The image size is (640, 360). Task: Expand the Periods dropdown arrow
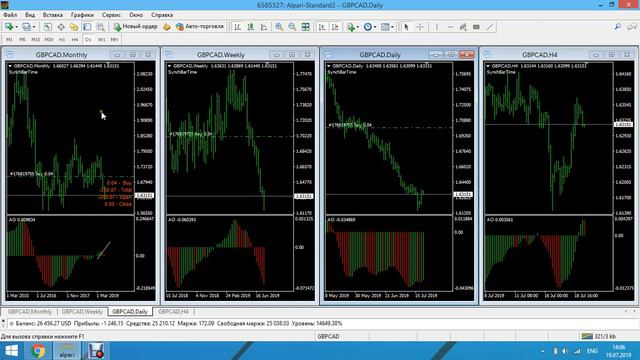(x=375, y=27)
